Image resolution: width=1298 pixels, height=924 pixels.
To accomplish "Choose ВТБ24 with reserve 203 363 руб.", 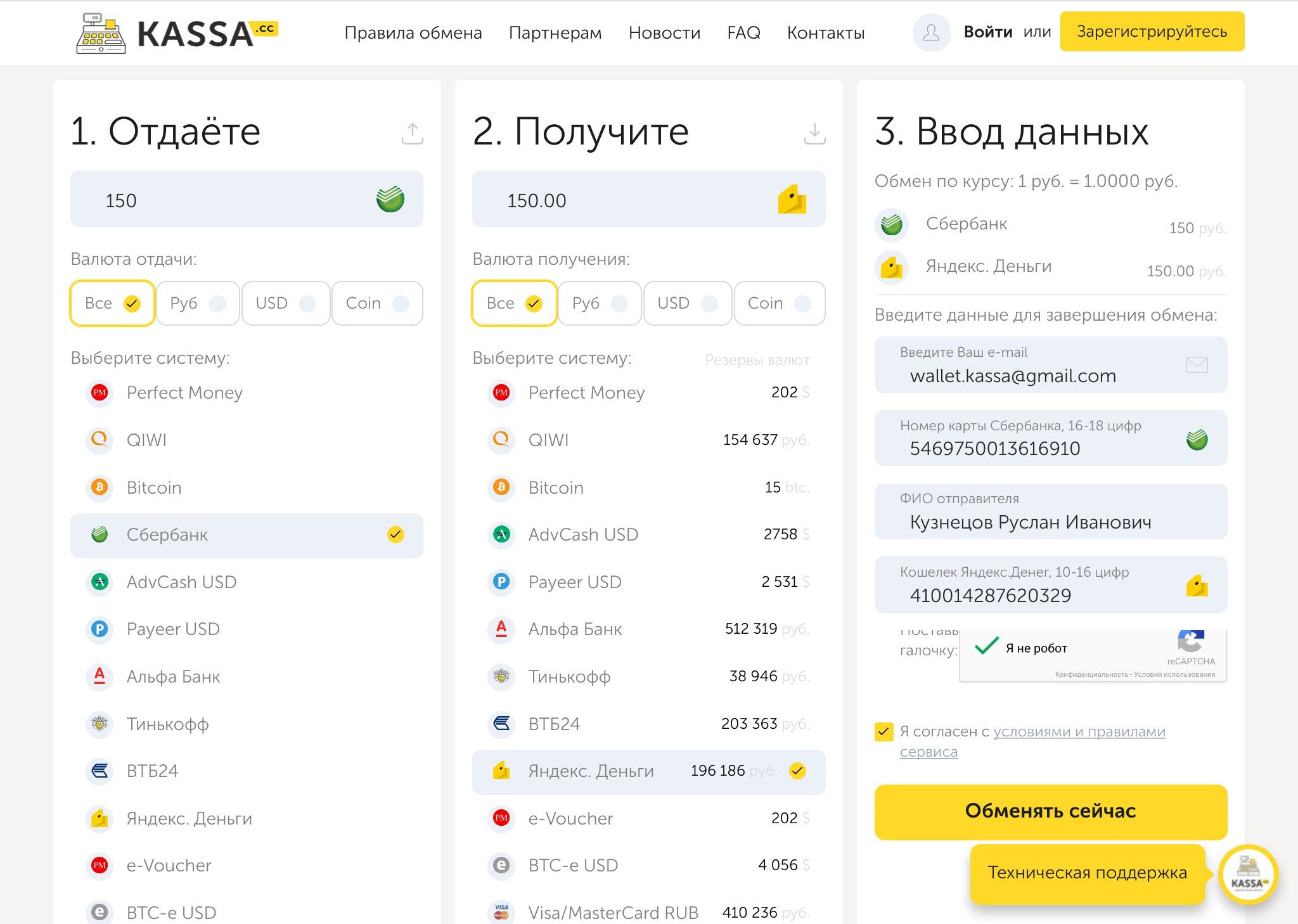I will pos(648,724).
